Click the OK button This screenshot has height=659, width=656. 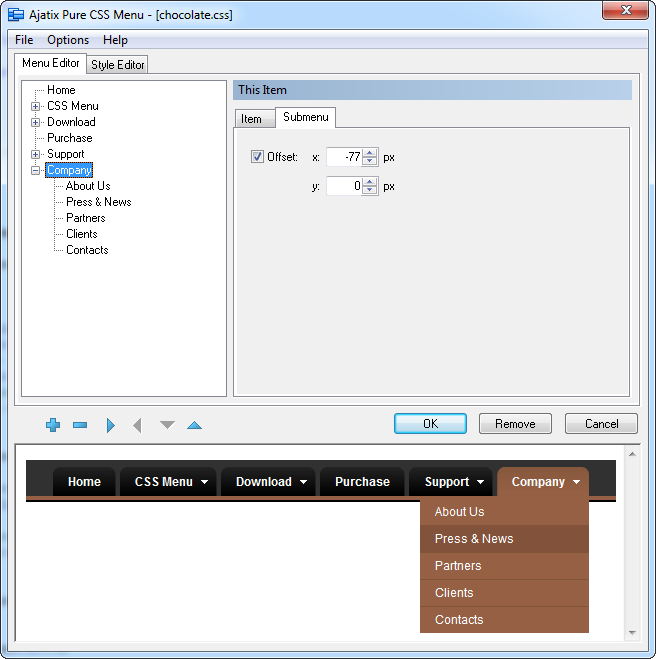(430, 424)
